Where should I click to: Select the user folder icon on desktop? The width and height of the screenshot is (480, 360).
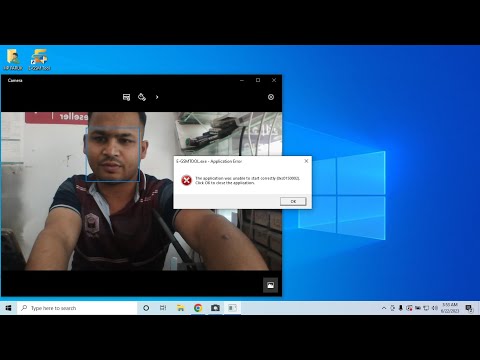(x=13, y=60)
